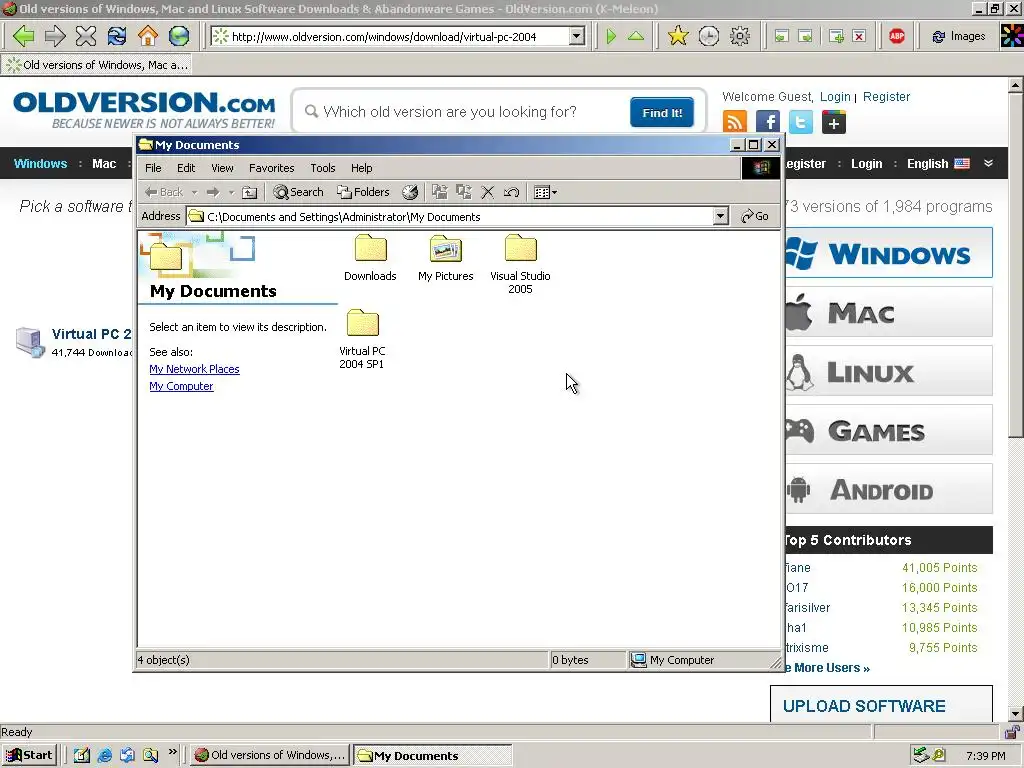
Task: Click the Google plus icon
Action: [833, 122]
